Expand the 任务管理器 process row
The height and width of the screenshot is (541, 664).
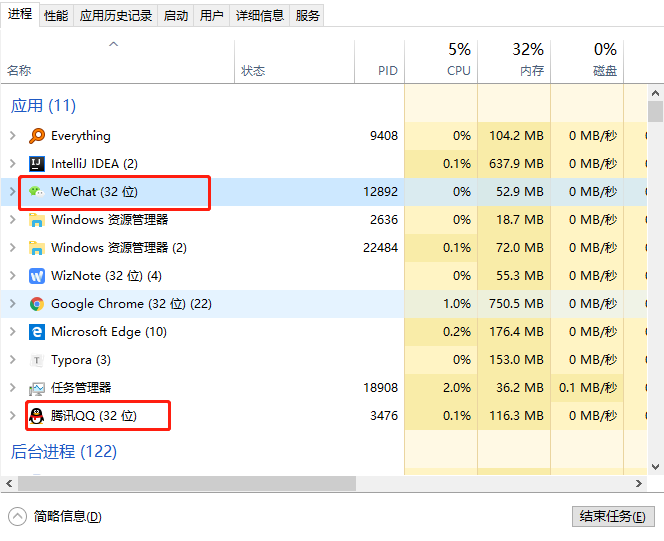coord(13,387)
